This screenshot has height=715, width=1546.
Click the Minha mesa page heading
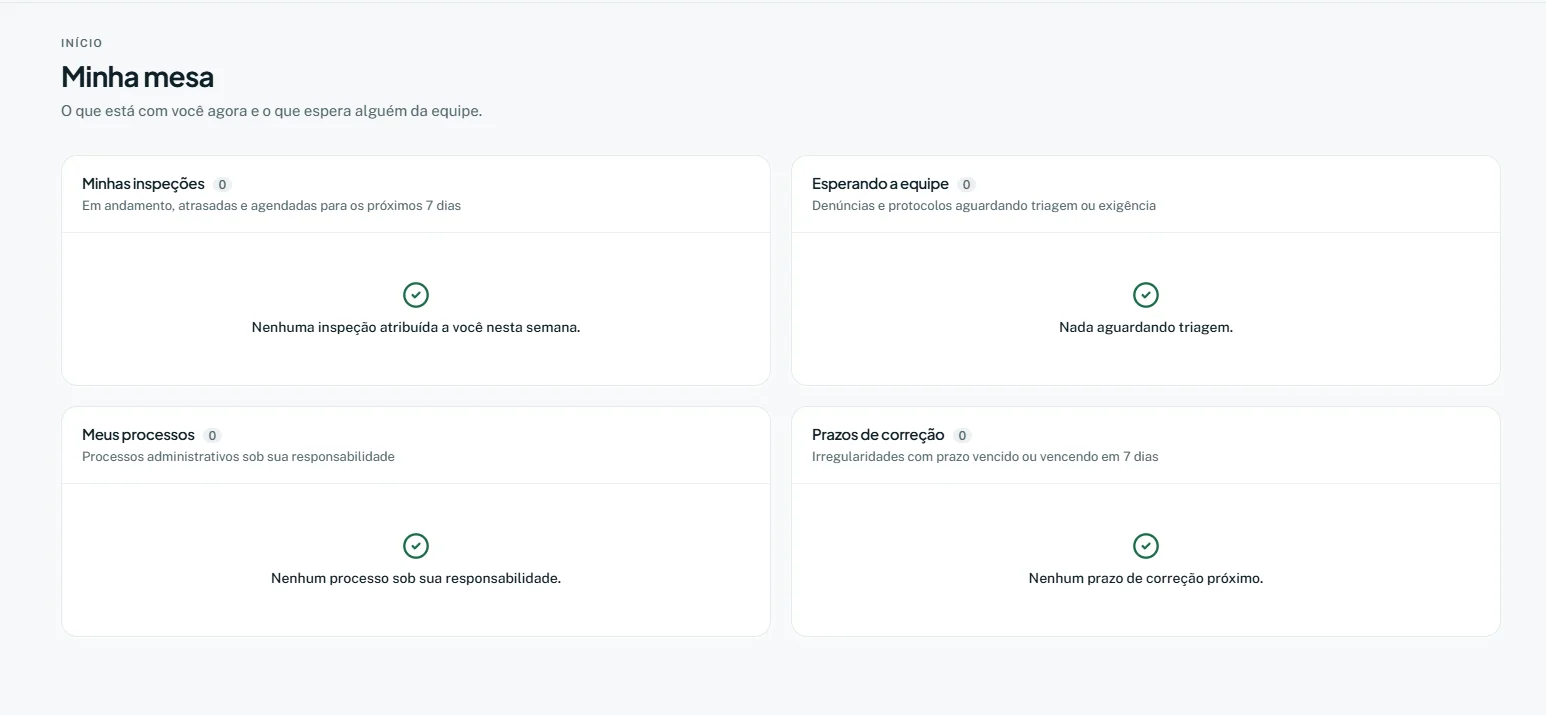137,77
